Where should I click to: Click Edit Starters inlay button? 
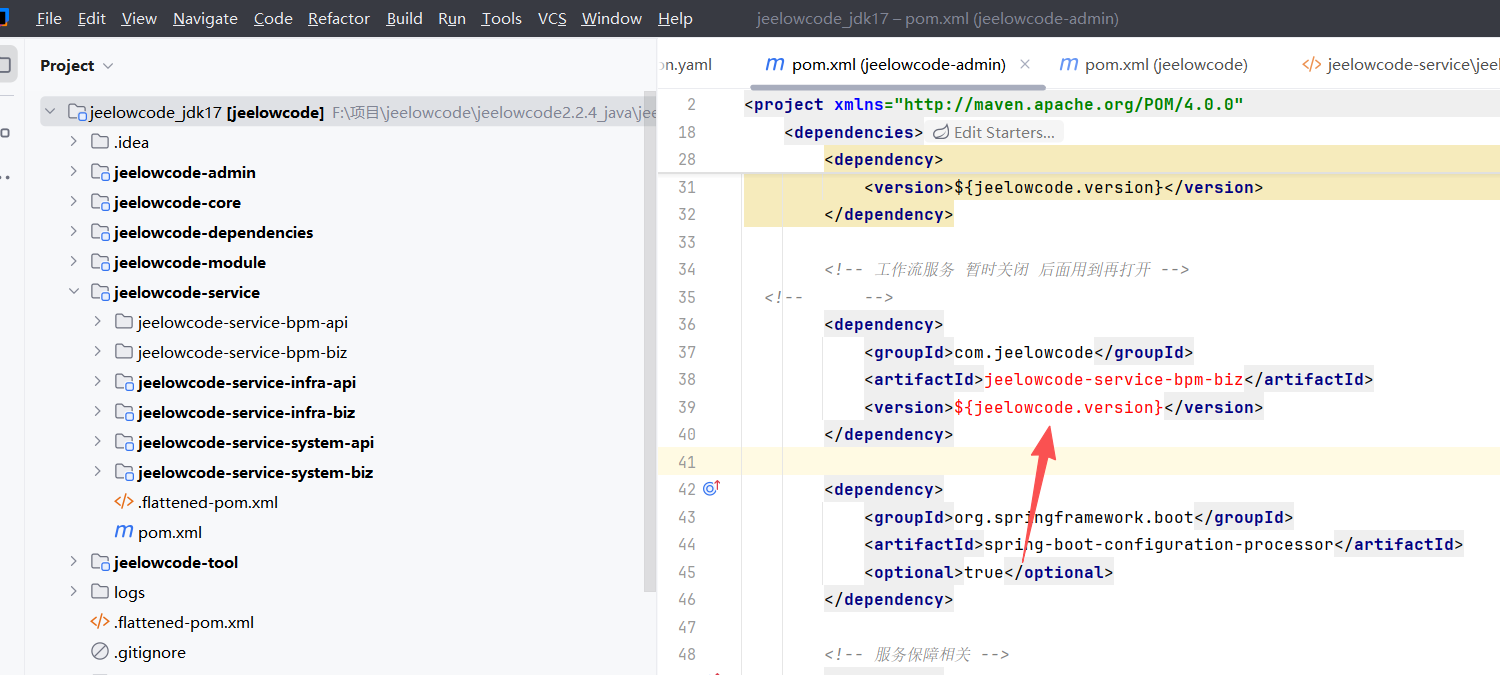click(x=994, y=132)
